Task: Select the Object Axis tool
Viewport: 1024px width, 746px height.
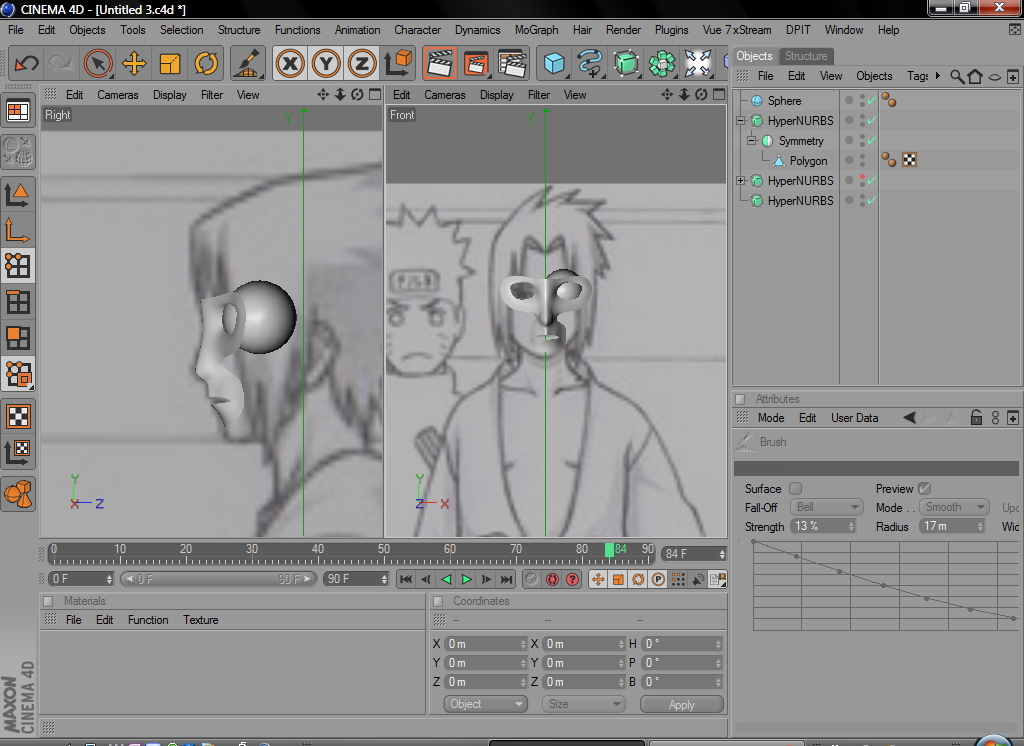Action: click(18, 230)
